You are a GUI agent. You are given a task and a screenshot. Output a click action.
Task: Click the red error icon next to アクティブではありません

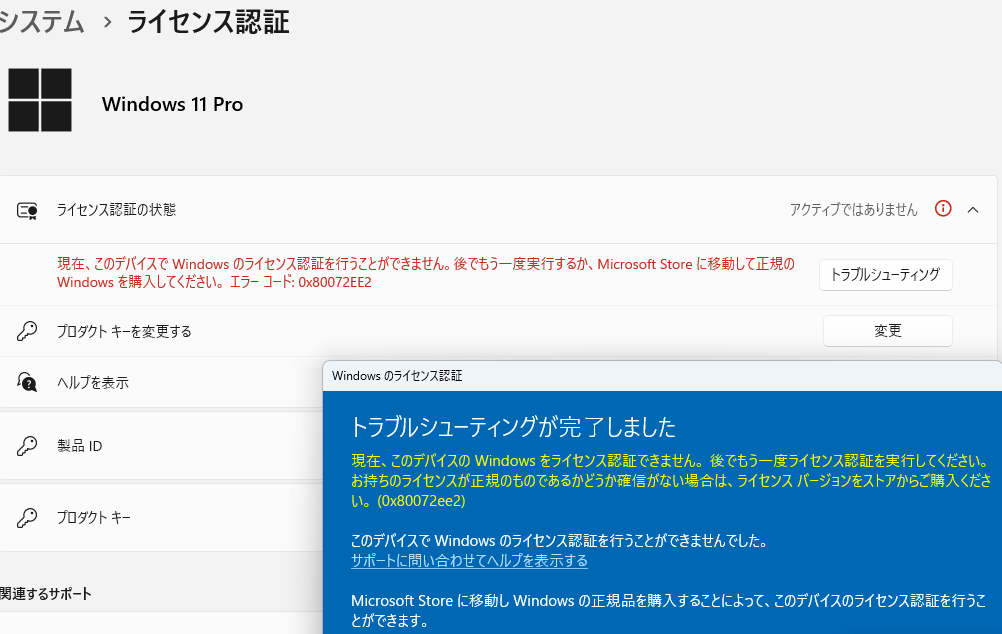coord(941,208)
